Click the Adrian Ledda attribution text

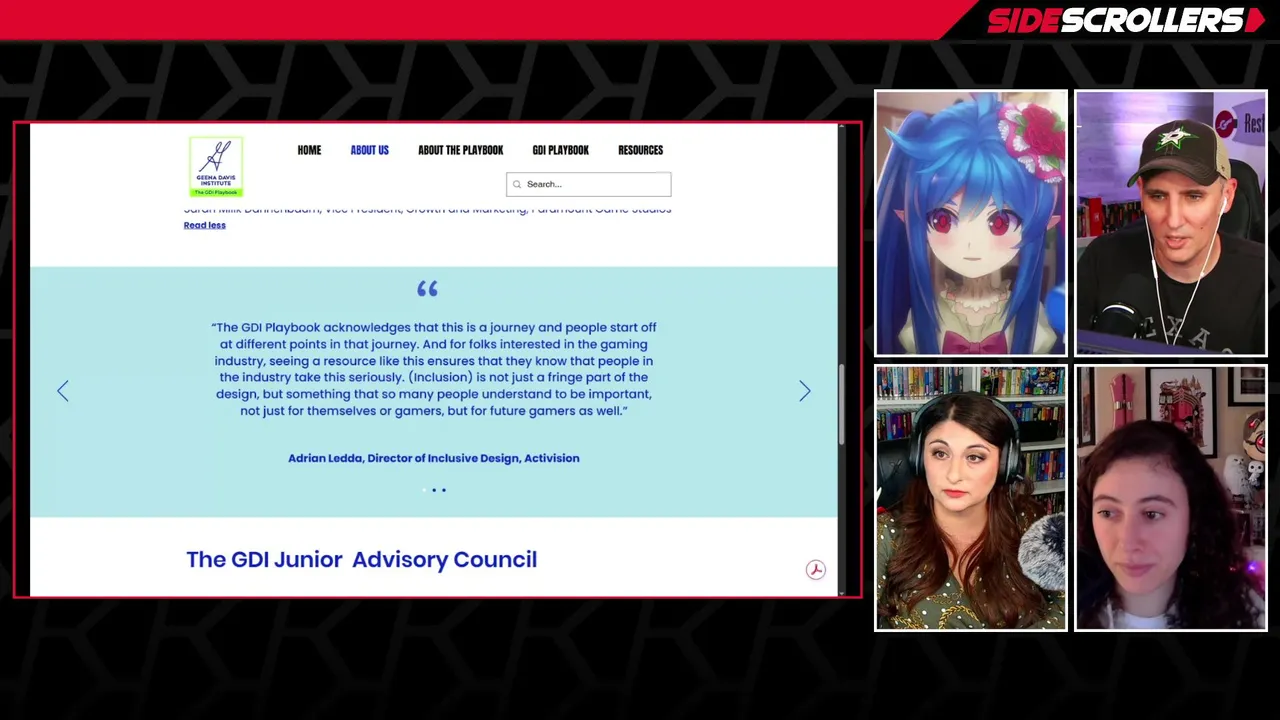tap(434, 458)
